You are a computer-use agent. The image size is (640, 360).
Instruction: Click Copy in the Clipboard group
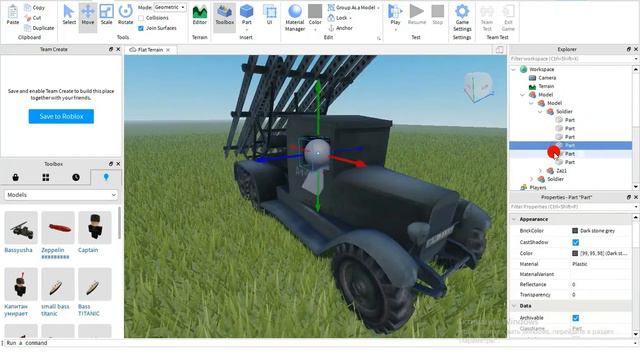(35, 7)
